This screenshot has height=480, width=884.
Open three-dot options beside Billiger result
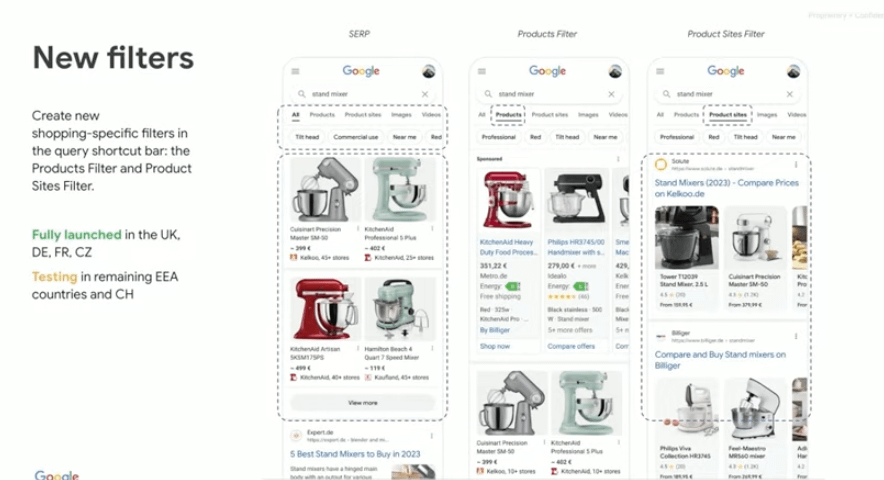796,336
